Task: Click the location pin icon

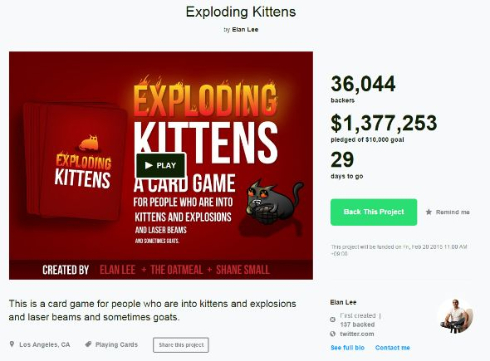Action: (x=12, y=344)
